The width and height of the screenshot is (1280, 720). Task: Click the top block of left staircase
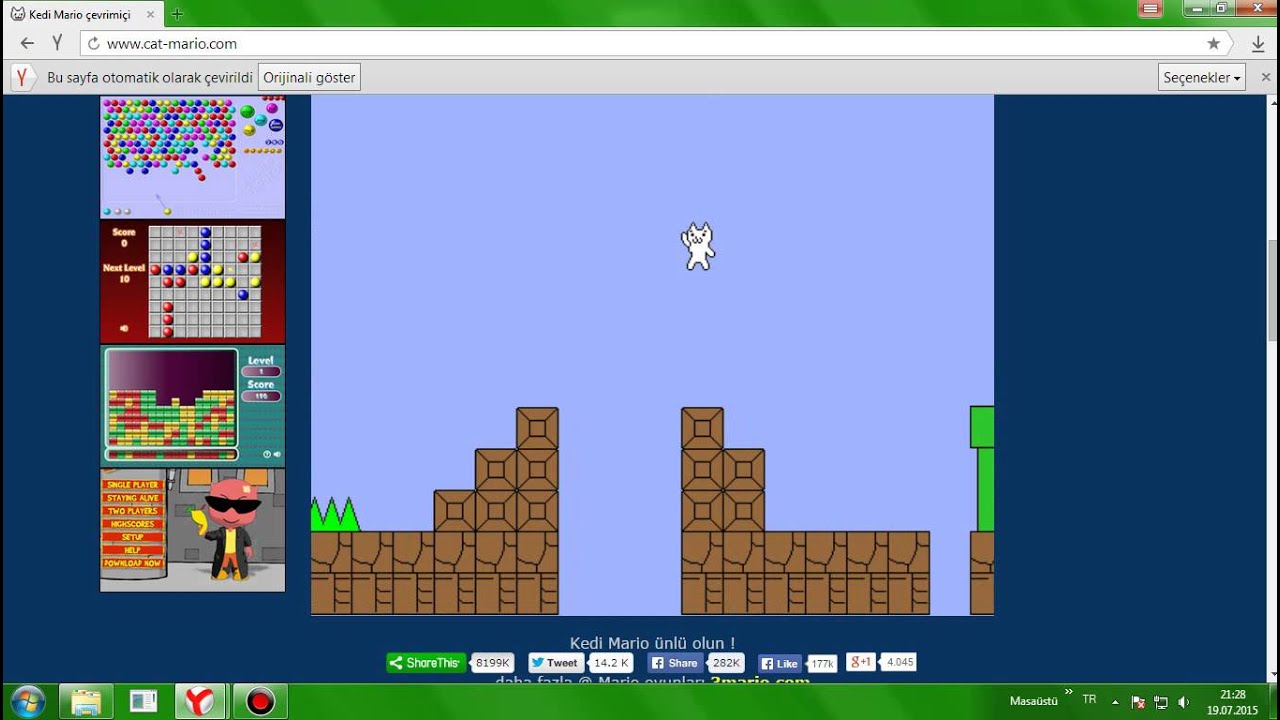(x=537, y=428)
